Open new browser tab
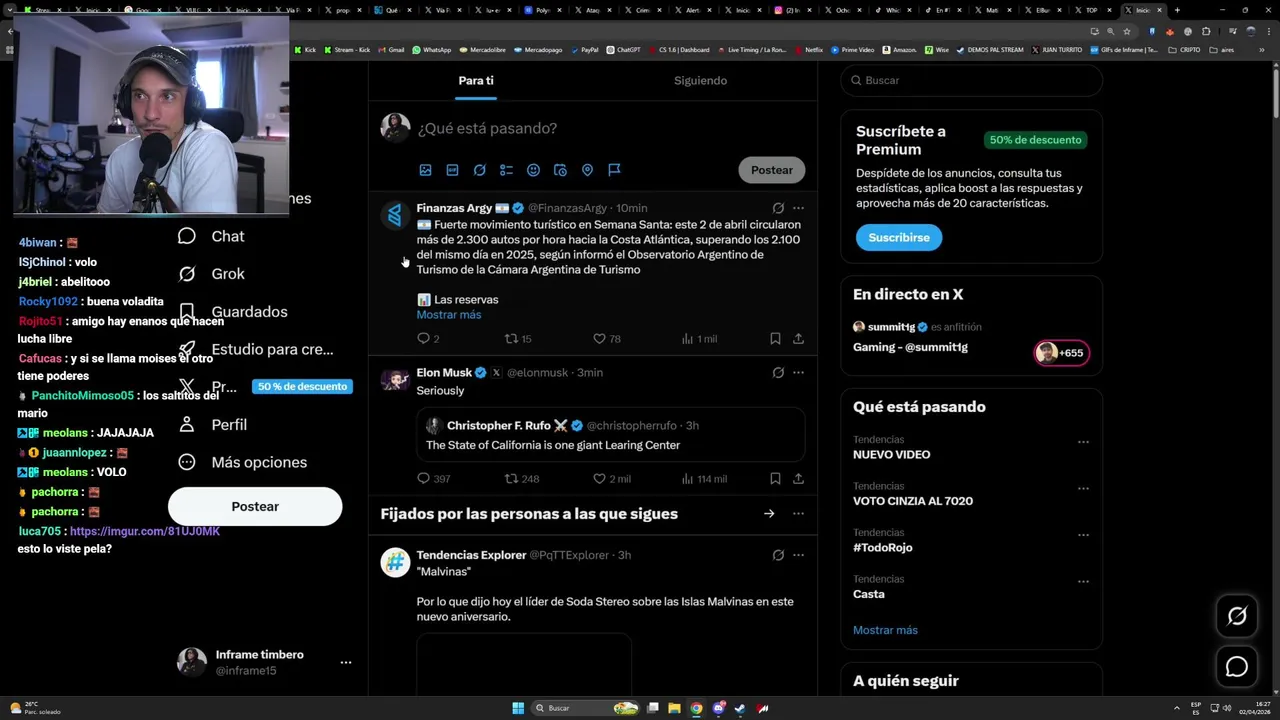This screenshot has height=720, width=1280. (1177, 10)
